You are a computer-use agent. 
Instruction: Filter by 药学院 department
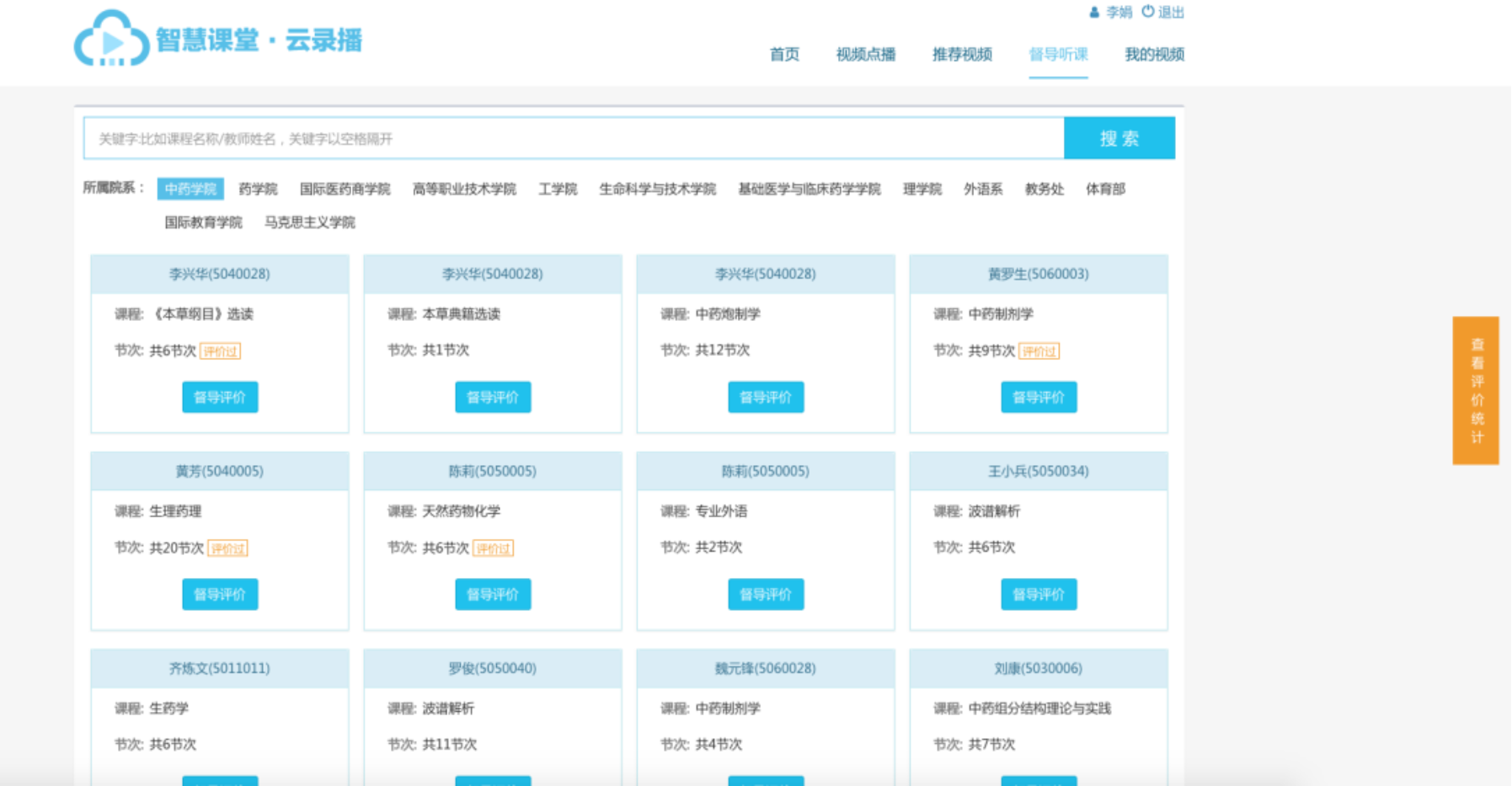258,189
